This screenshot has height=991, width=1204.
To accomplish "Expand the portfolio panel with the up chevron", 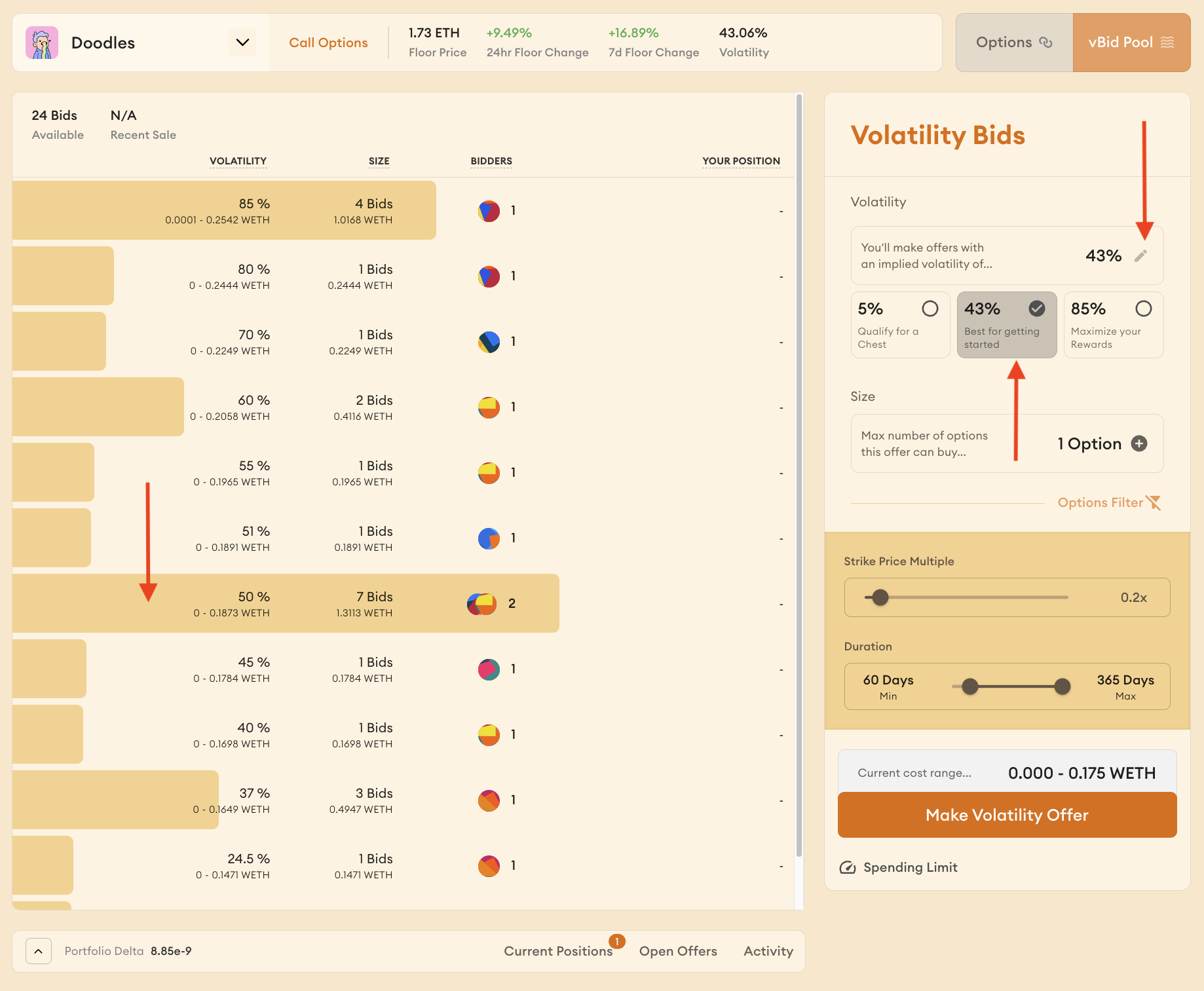I will pos(39,951).
